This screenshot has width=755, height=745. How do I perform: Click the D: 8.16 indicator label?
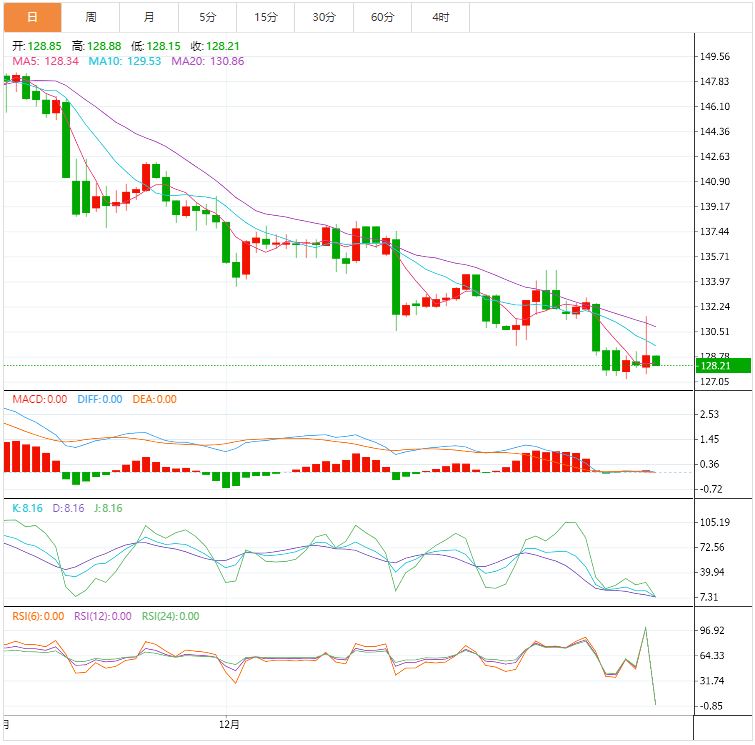click(x=68, y=508)
